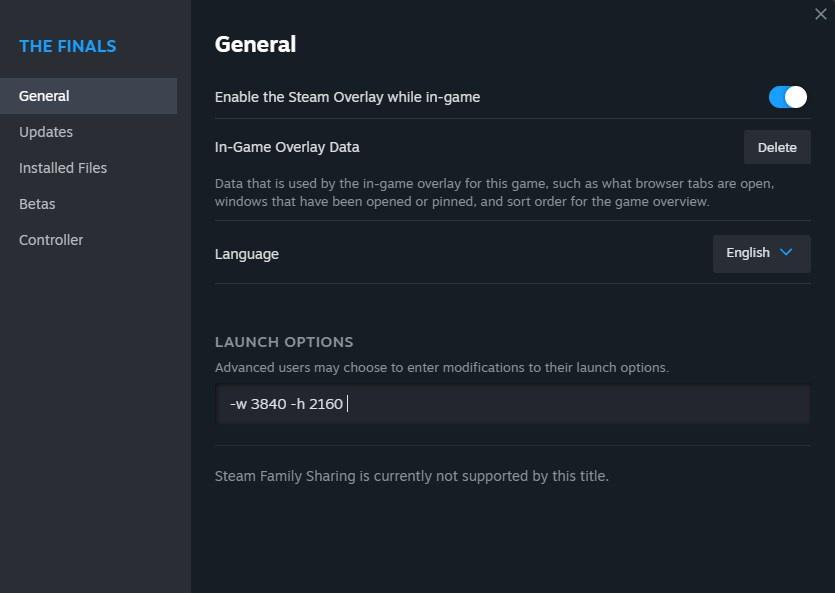Open the English language dropdown

(x=760, y=253)
